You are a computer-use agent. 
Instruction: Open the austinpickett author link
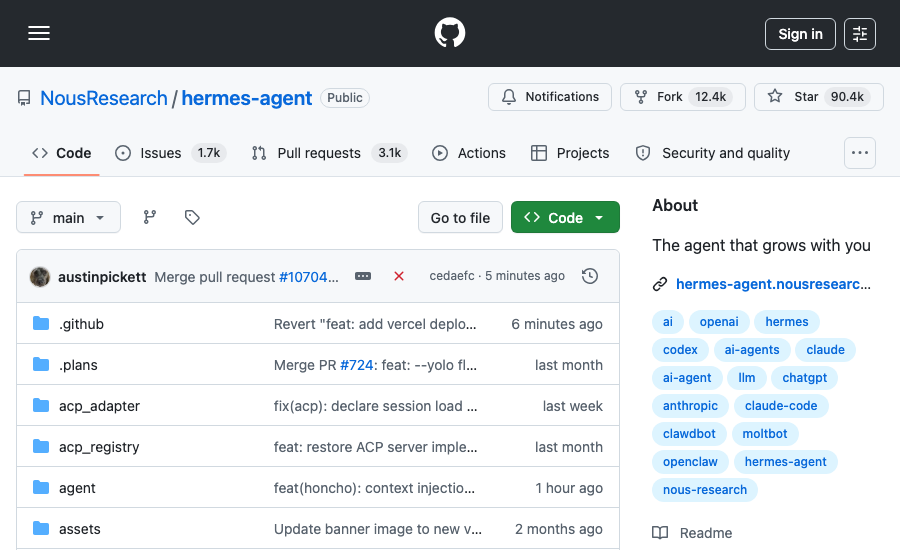[102, 277]
